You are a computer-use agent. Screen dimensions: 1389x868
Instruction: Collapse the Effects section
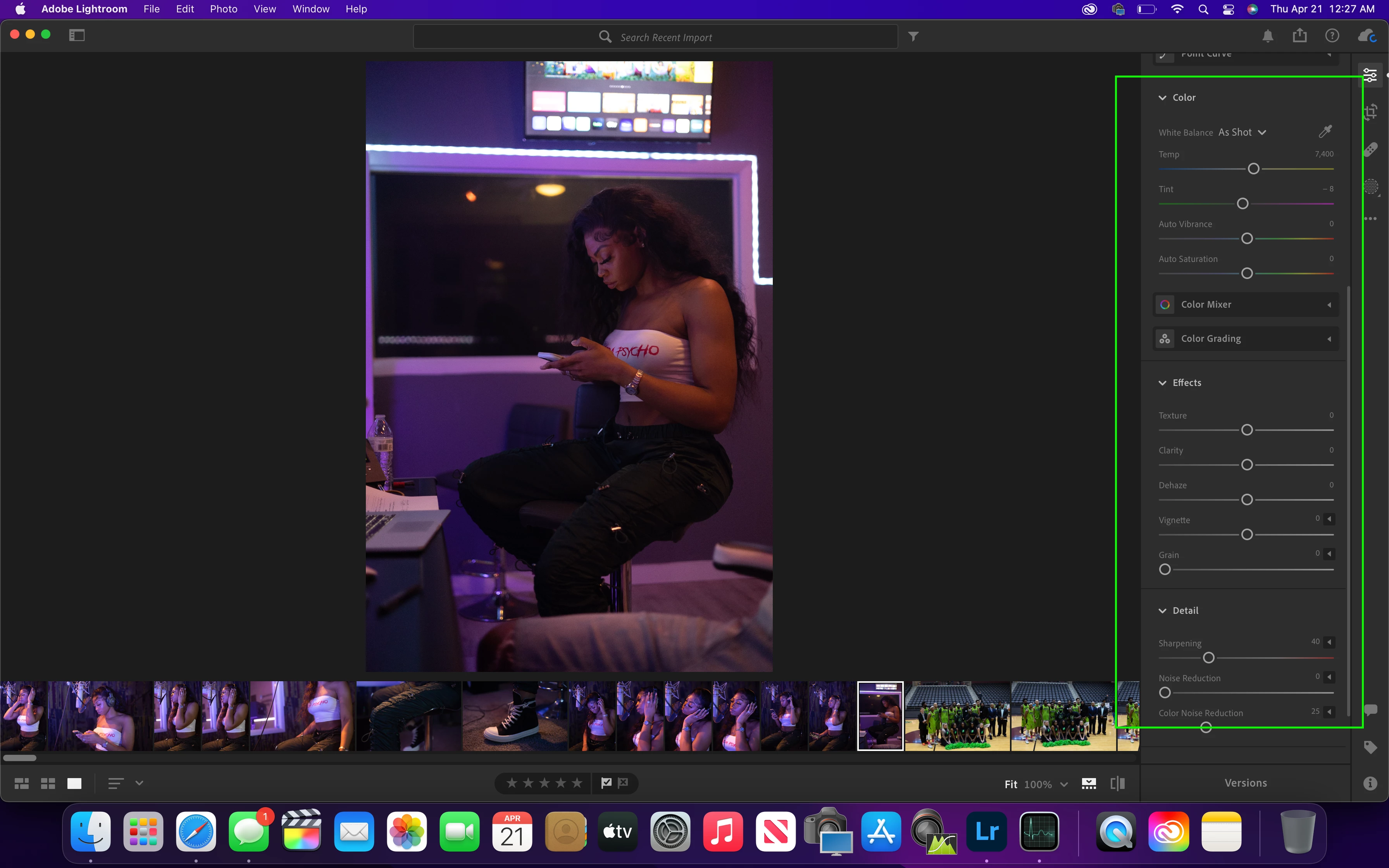pyautogui.click(x=1162, y=383)
